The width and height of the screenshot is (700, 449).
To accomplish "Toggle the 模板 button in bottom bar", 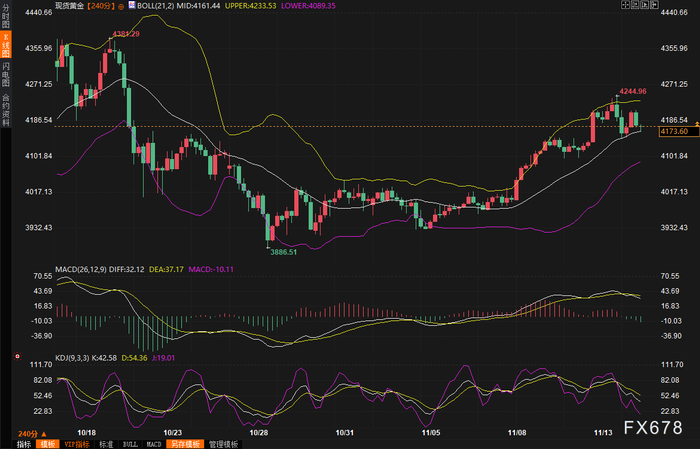I will 48,444.
